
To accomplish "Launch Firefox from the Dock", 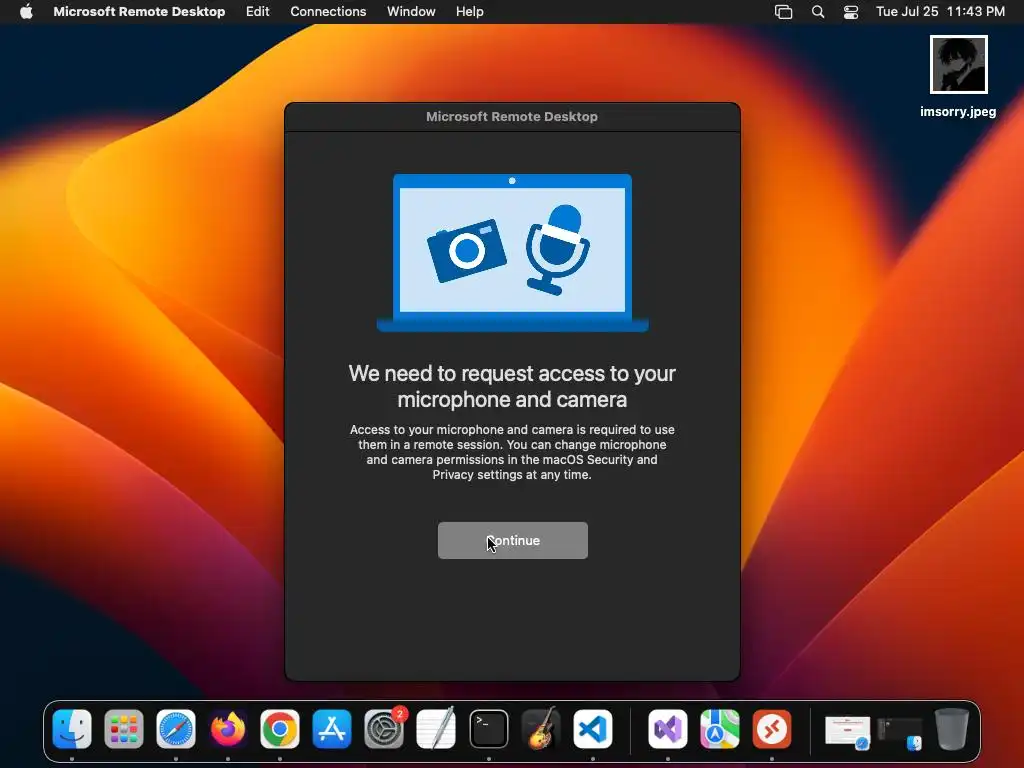I will (x=228, y=728).
